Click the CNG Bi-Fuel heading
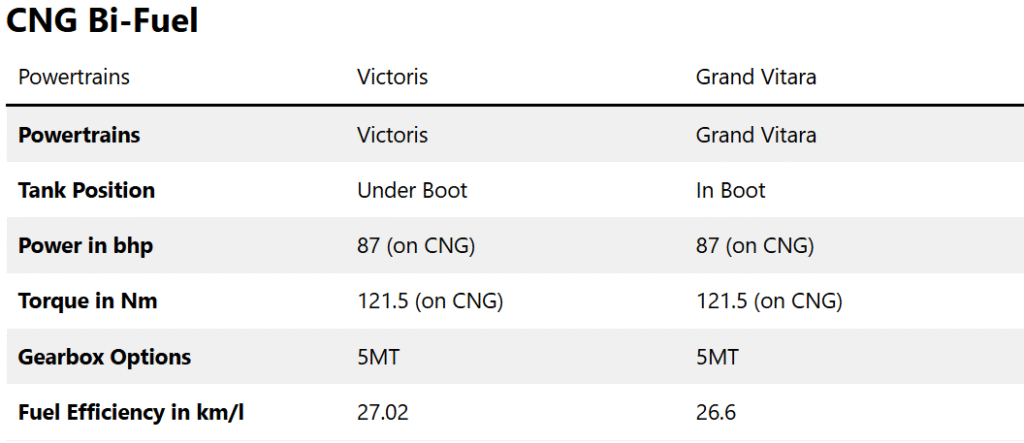Viewport: 1024px width, 443px height. click(x=102, y=21)
